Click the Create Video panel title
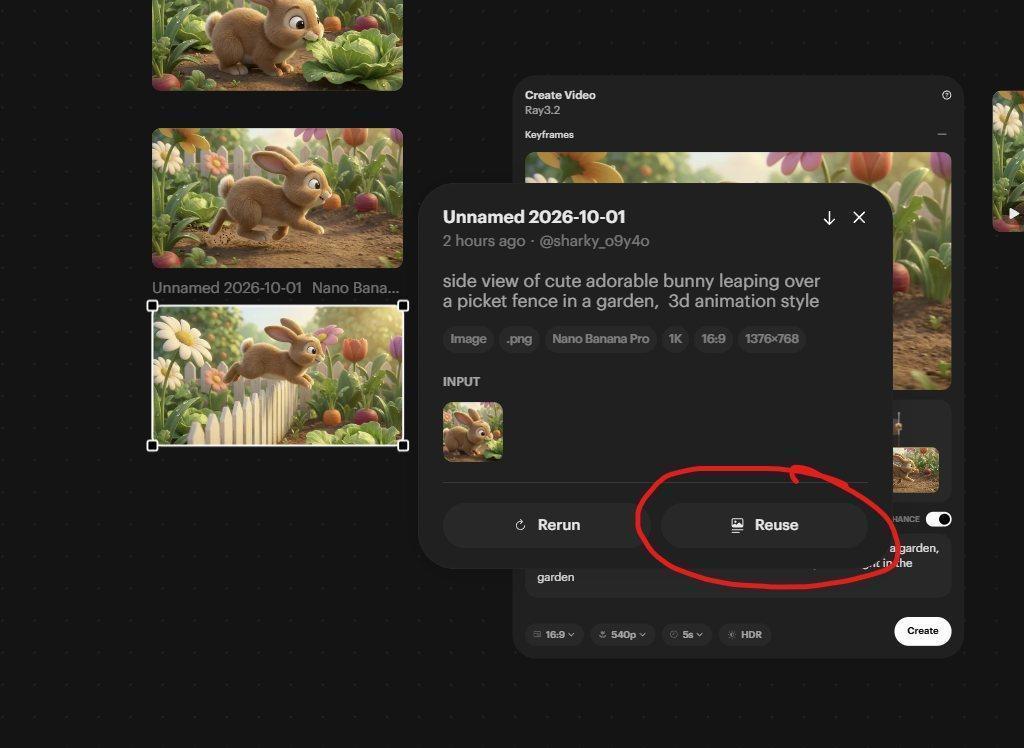Screen dimensions: 1024x748 pos(560,95)
